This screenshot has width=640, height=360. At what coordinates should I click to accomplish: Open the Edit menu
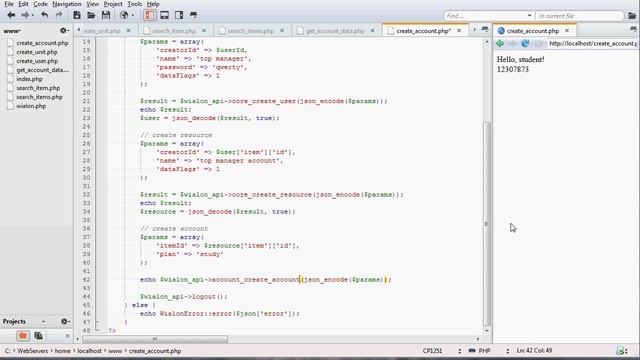tap(23, 4)
